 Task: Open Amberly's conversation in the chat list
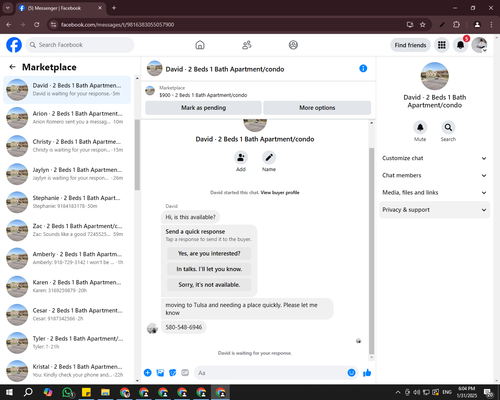(x=67, y=258)
